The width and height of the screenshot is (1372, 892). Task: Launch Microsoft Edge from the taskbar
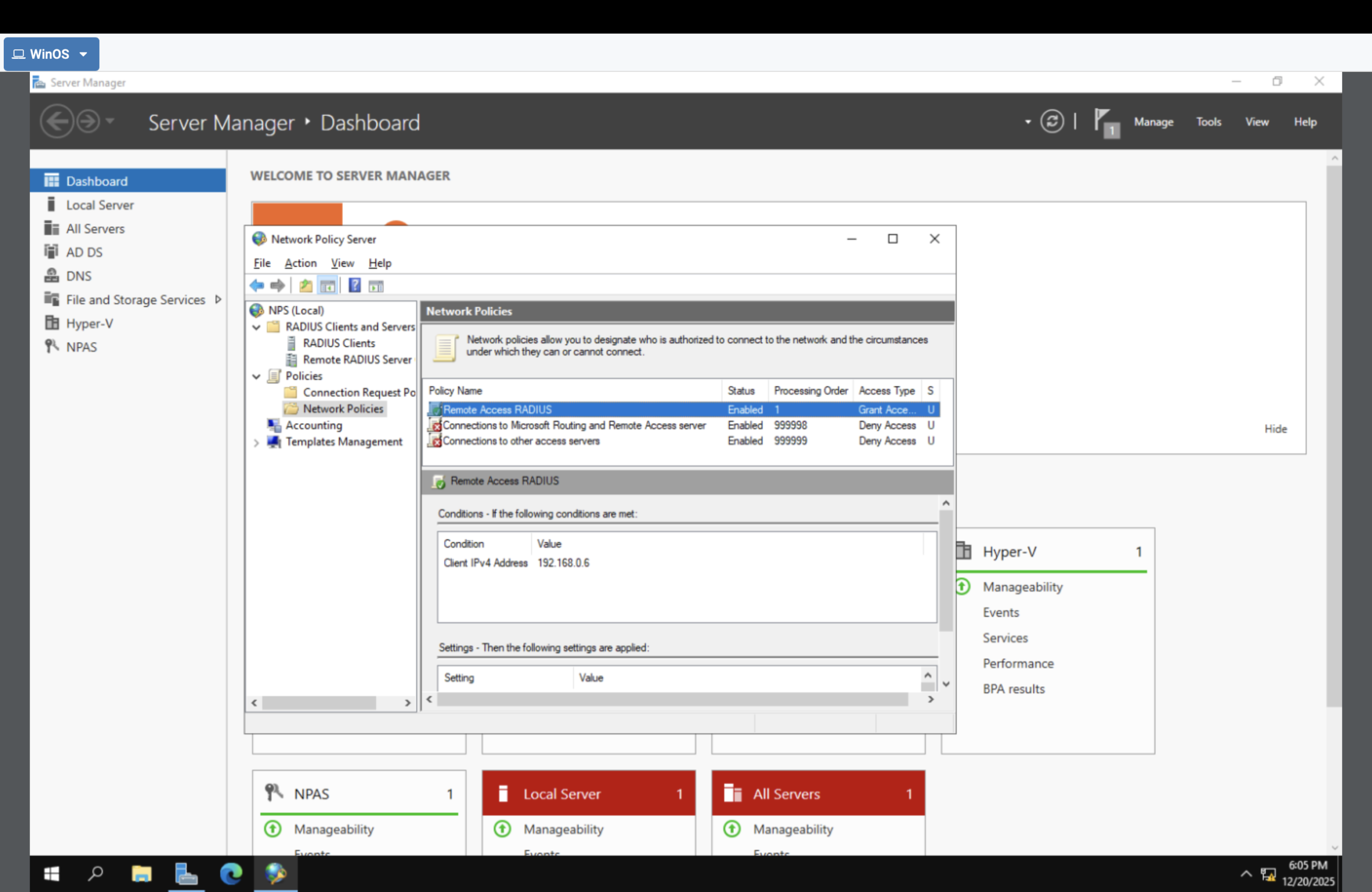(230, 874)
